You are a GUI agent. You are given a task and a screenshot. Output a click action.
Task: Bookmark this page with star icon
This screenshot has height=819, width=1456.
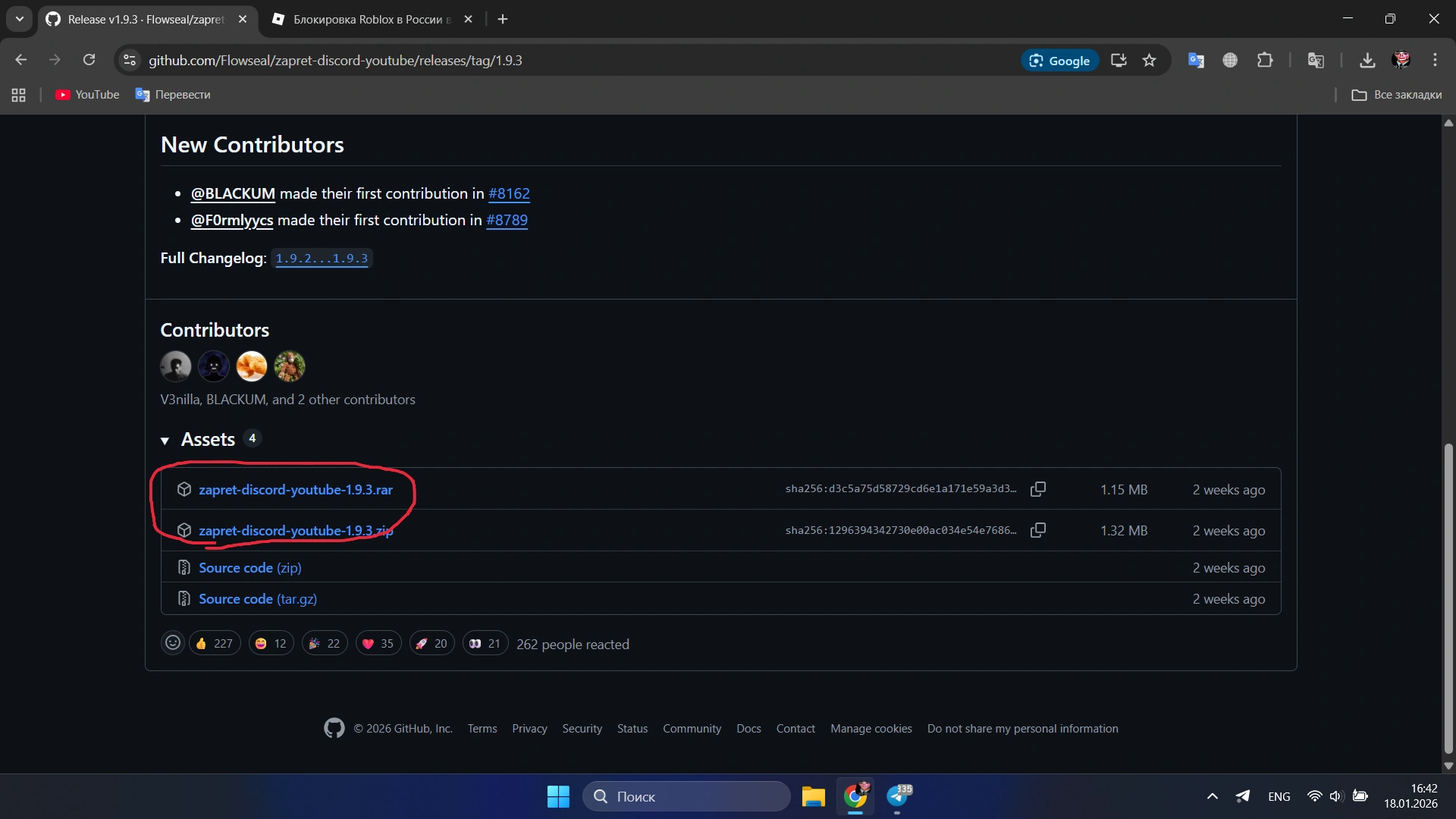tap(1149, 61)
